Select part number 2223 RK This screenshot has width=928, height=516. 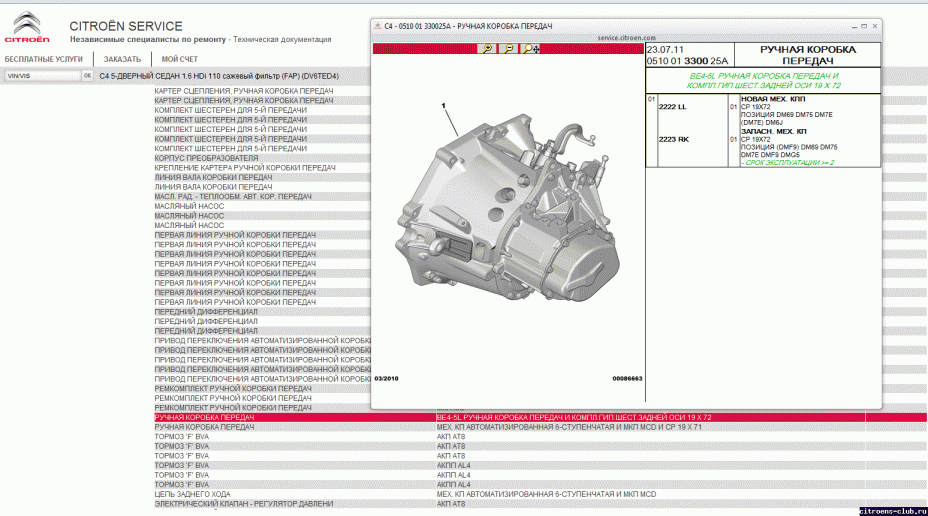(x=674, y=139)
